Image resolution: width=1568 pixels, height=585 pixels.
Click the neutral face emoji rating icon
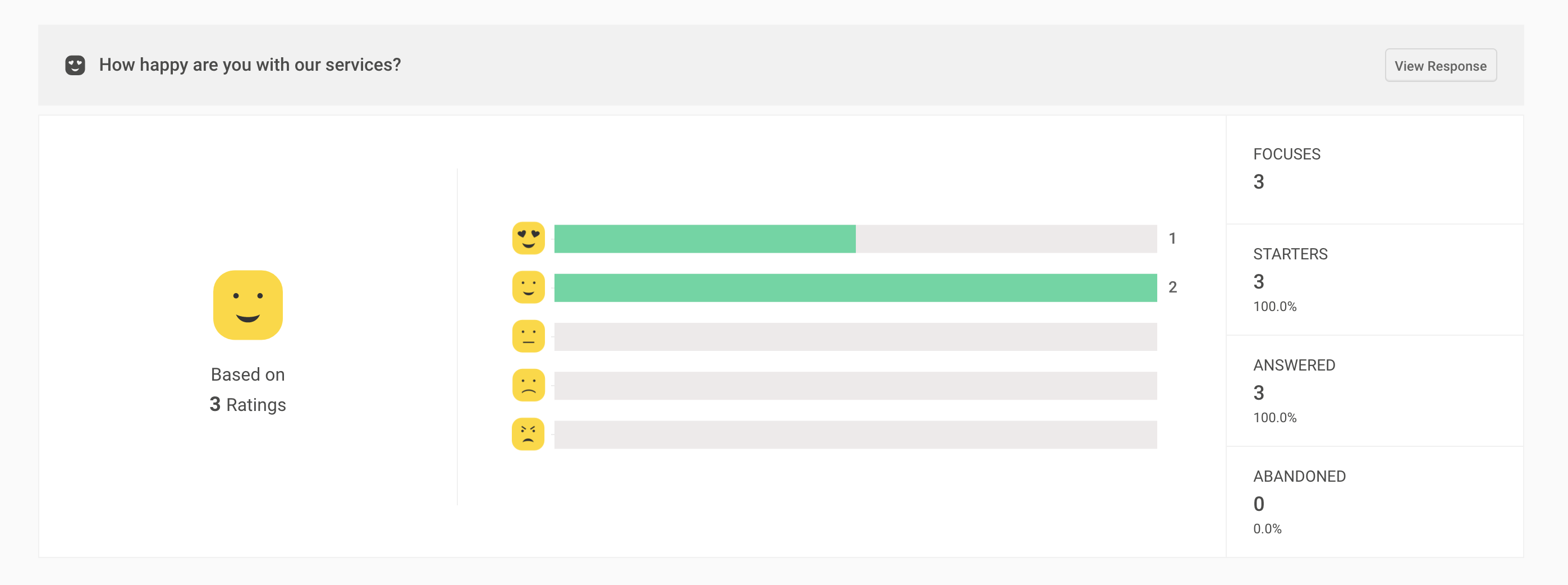528,337
